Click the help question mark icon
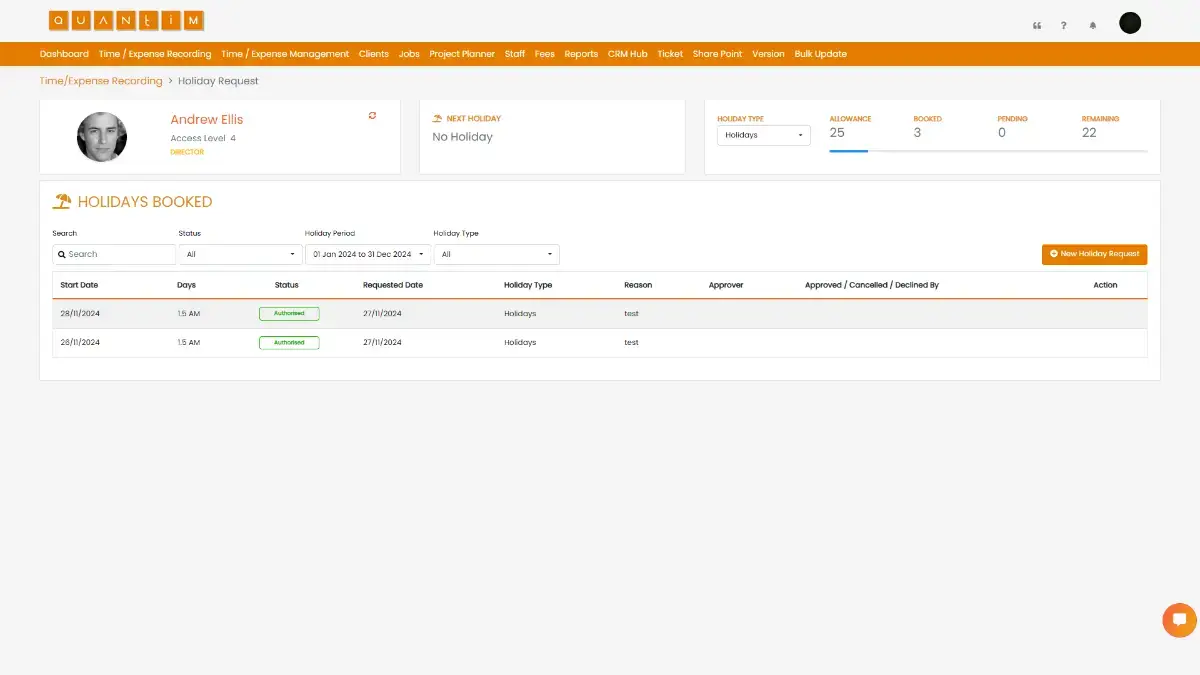Image resolution: width=1200 pixels, height=675 pixels. click(1064, 25)
